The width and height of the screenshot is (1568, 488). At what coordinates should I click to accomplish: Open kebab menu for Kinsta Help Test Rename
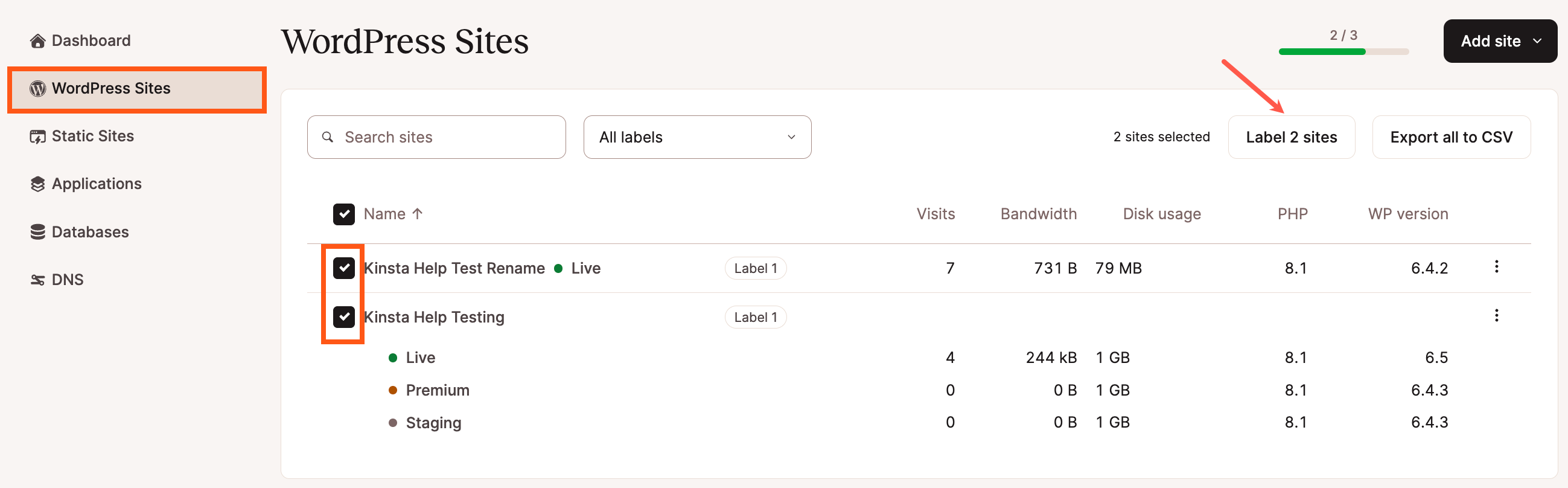1496,267
